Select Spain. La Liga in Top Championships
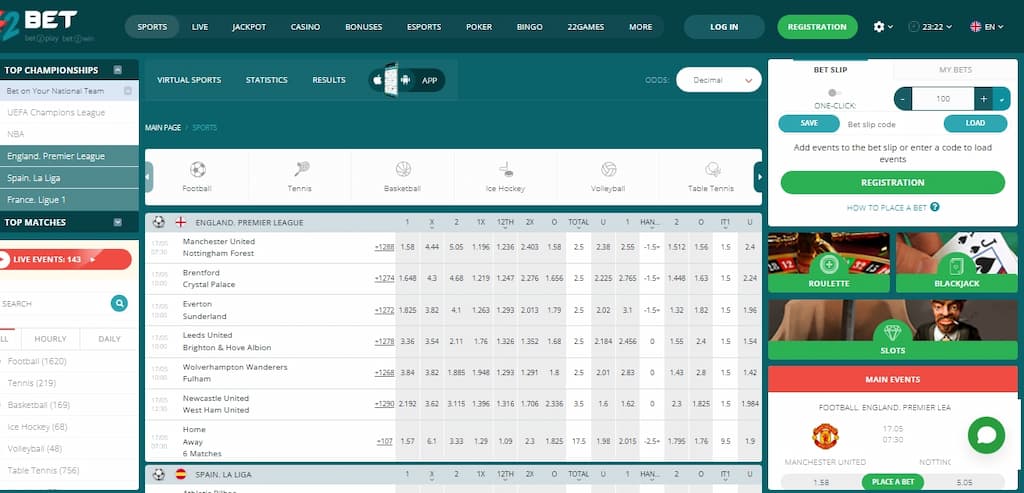The height and width of the screenshot is (493, 1024). coord(69,178)
